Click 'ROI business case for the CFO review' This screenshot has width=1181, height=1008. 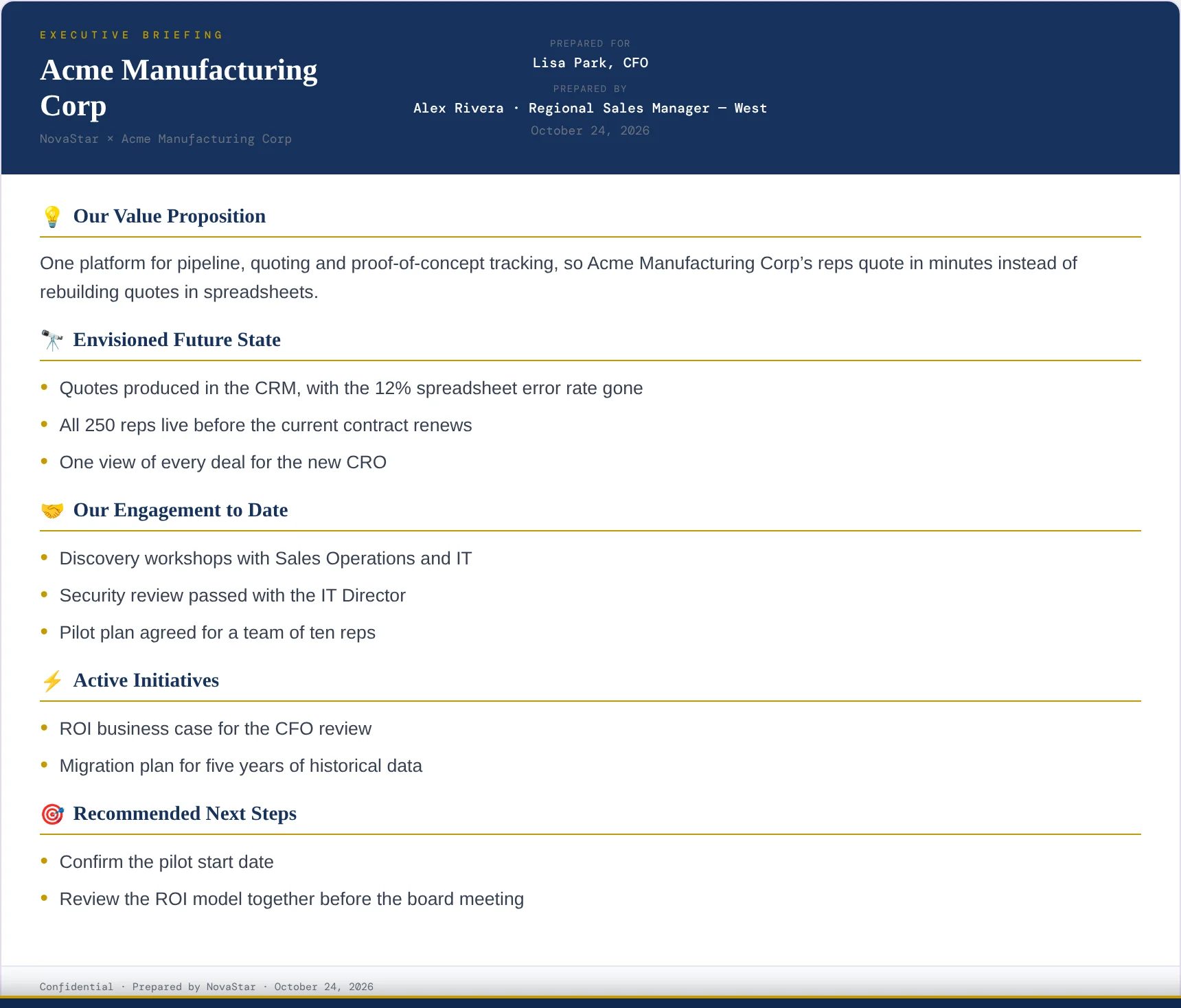(x=215, y=729)
